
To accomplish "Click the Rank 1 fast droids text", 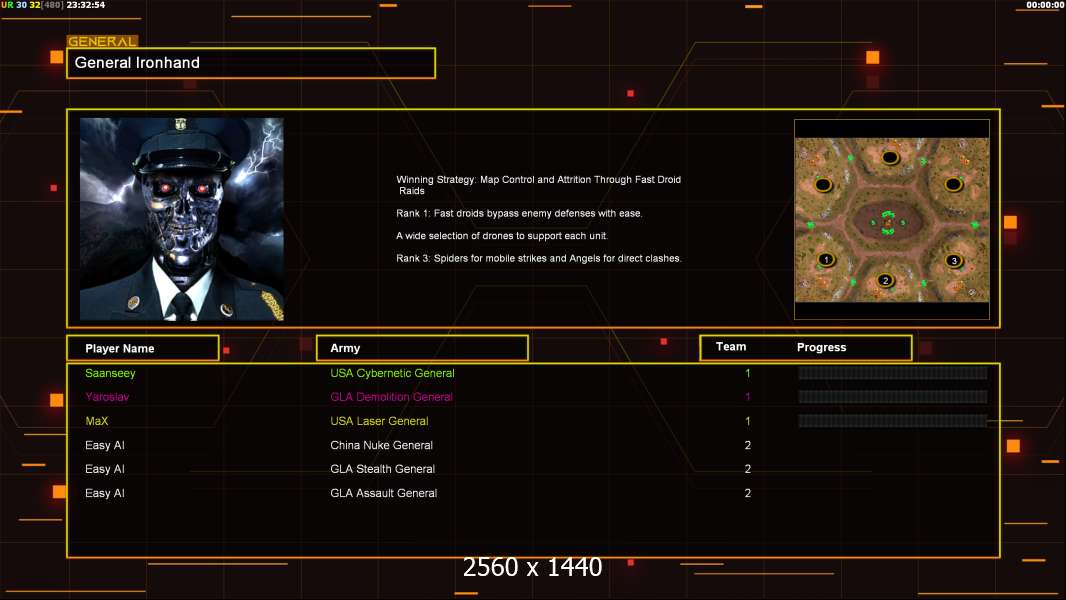I will point(519,213).
